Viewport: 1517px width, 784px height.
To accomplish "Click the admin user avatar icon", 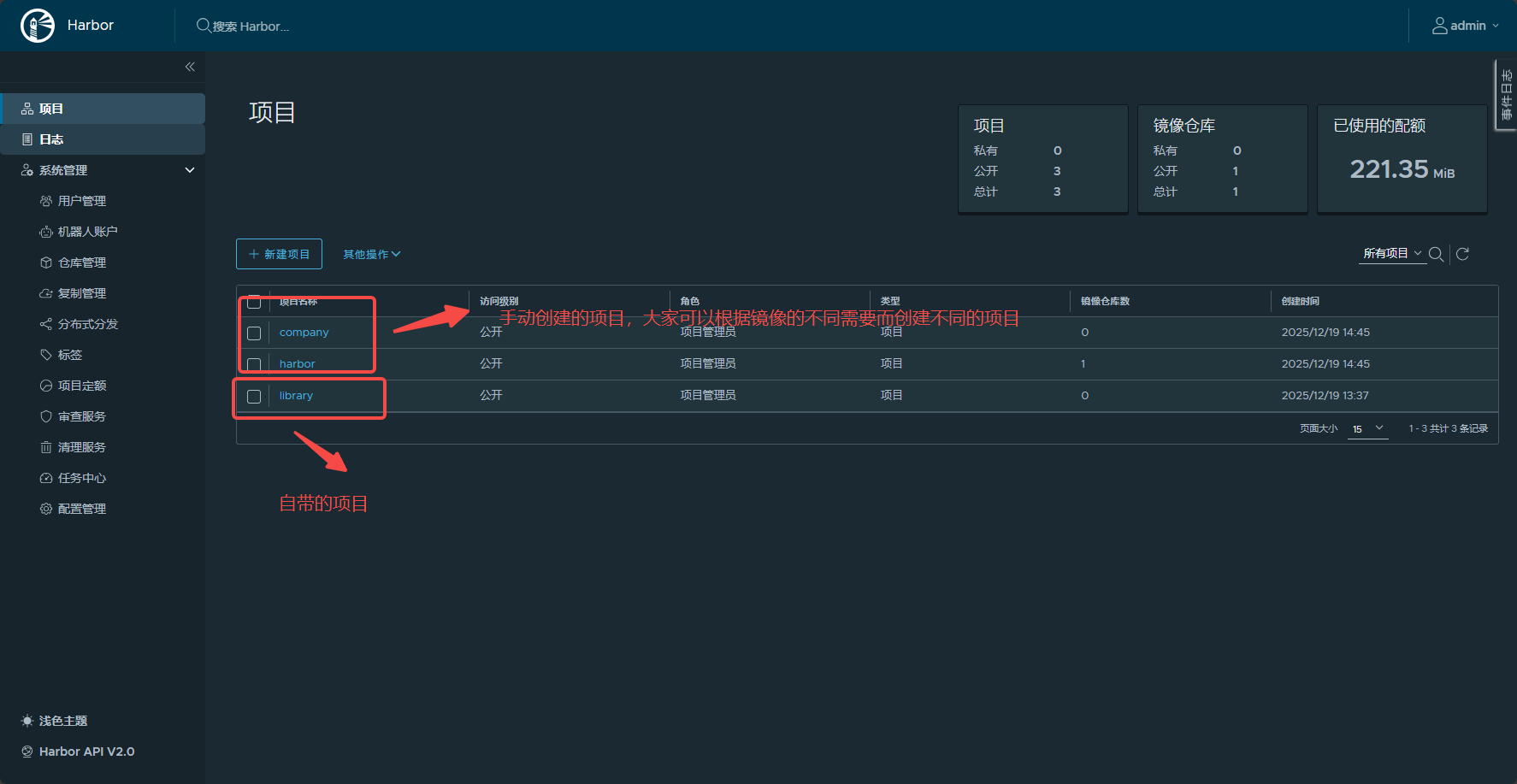I will (1440, 26).
